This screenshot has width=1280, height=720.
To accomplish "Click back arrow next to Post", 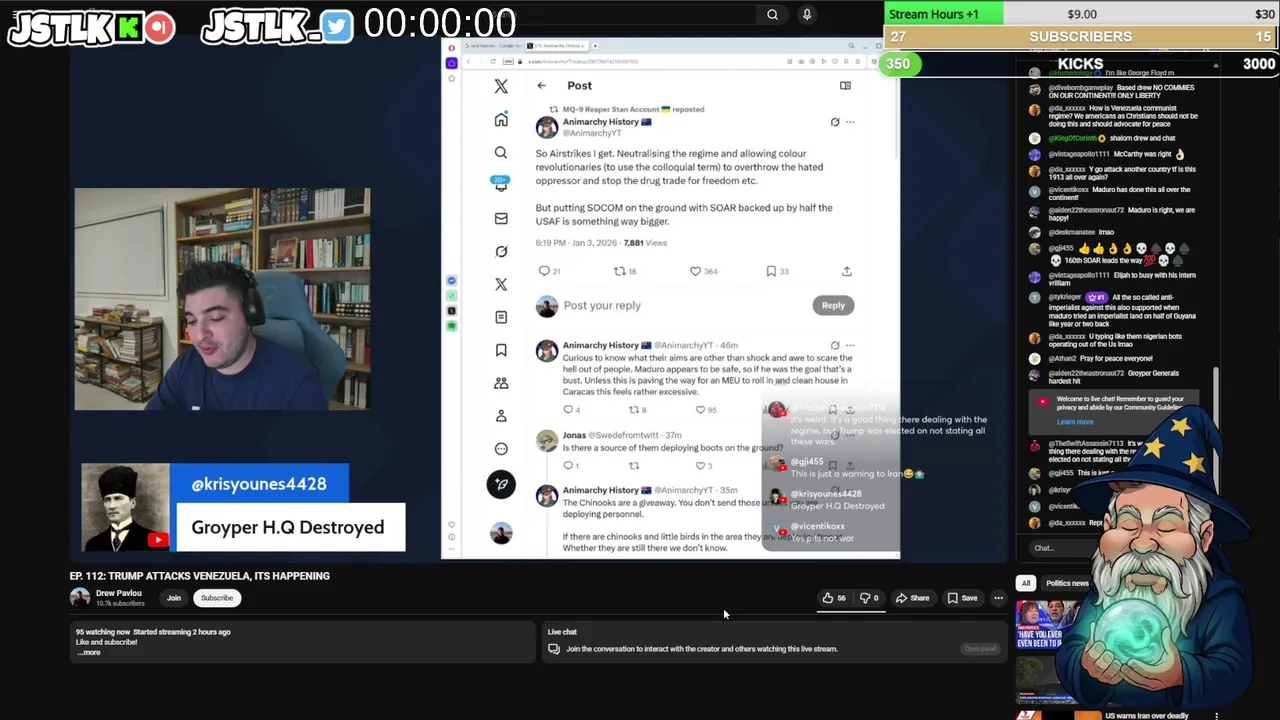I will click(541, 86).
